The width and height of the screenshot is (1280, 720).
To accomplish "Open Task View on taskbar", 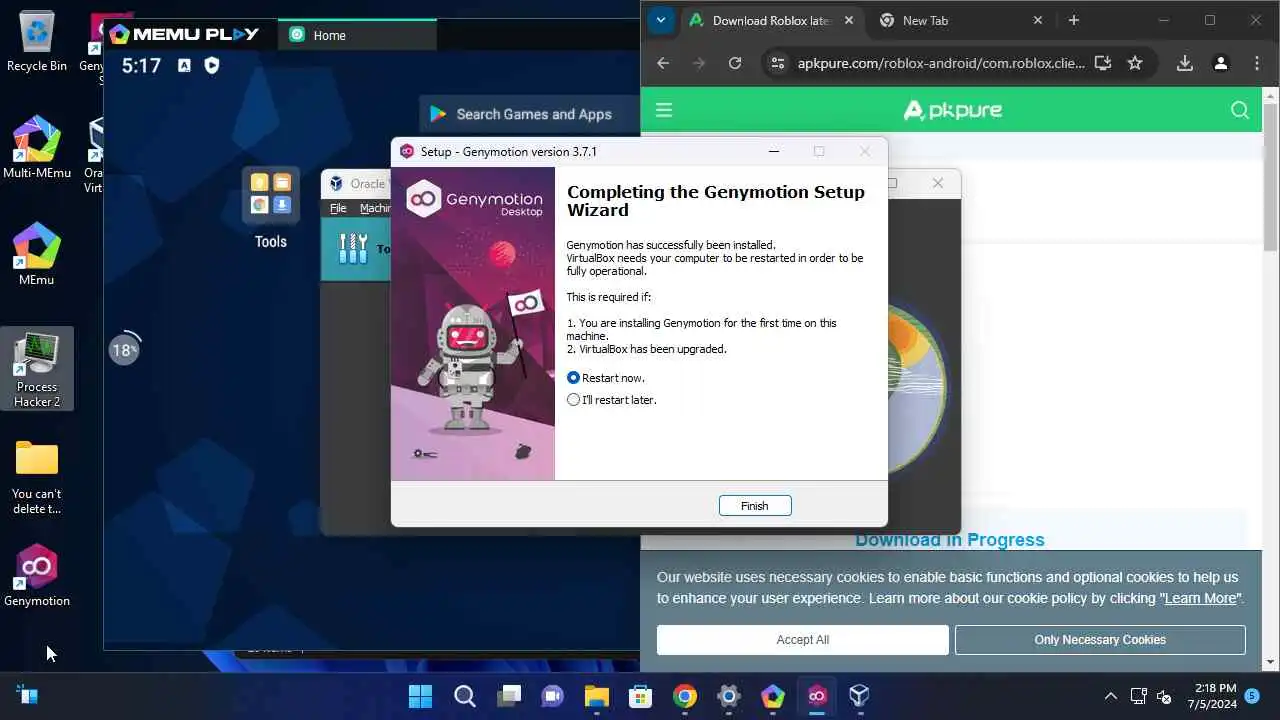I will [x=509, y=696].
